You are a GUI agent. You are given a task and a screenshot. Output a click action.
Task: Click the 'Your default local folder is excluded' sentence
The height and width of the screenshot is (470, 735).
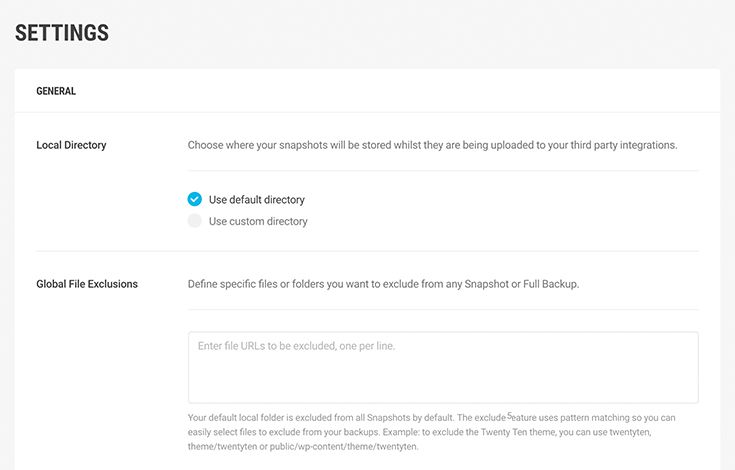pyautogui.click(x=321, y=417)
